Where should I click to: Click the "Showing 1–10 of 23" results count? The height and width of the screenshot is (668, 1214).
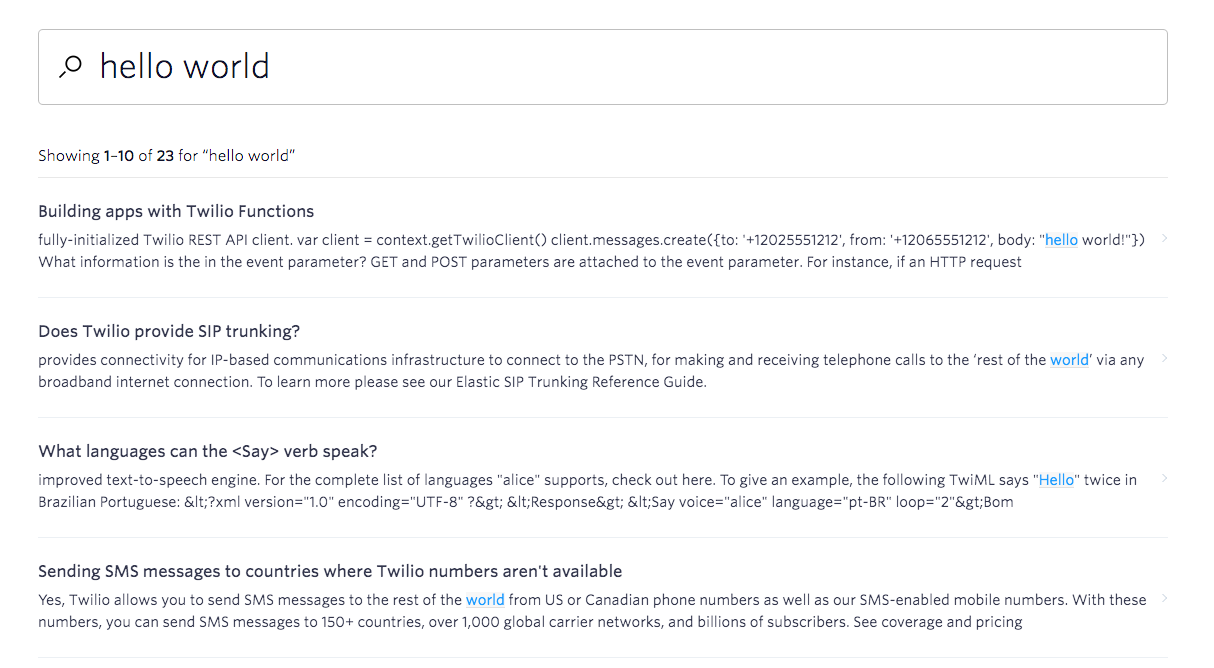[166, 156]
